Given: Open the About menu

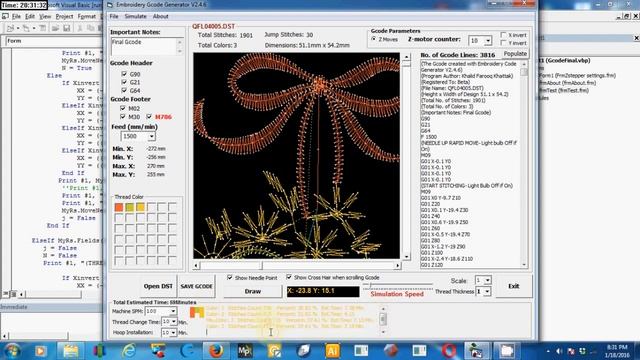Looking at the screenshot, I should point(160,16).
